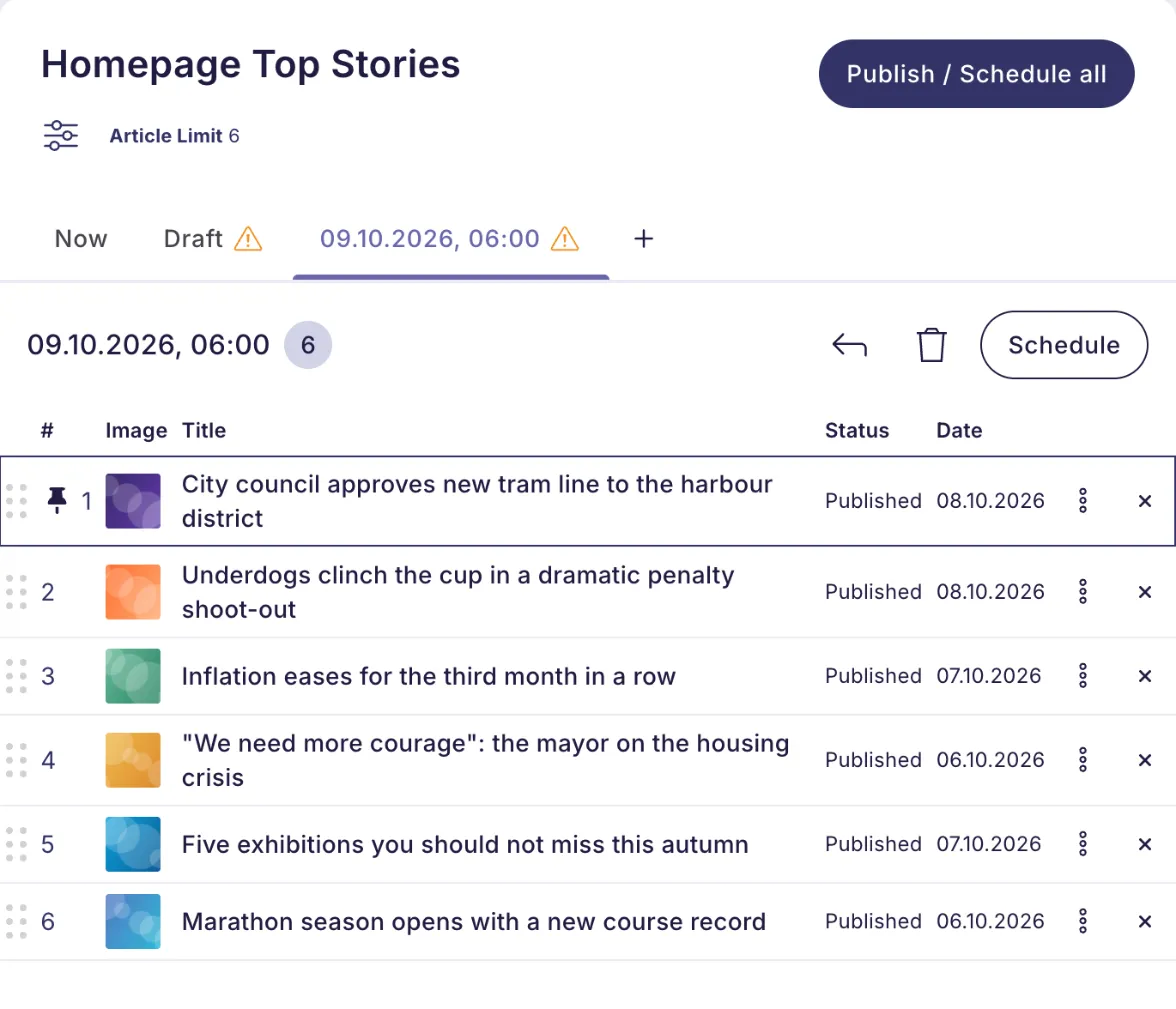Click the Schedule button
The image size is (1176, 1009).
(x=1064, y=345)
